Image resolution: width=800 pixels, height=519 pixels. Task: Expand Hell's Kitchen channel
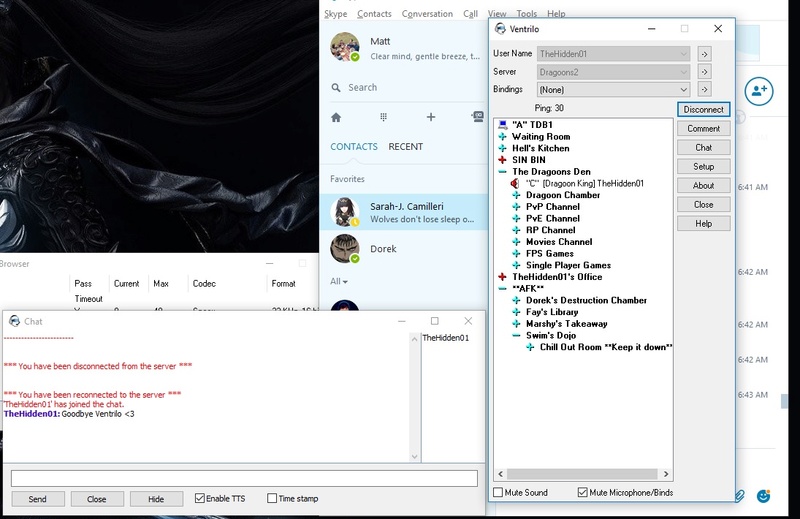click(x=503, y=148)
